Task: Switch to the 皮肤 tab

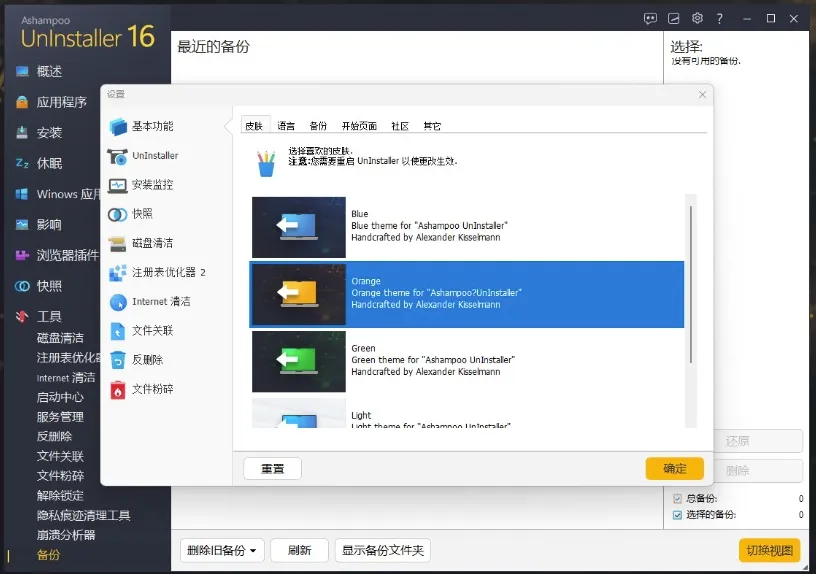Action: tap(254, 125)
